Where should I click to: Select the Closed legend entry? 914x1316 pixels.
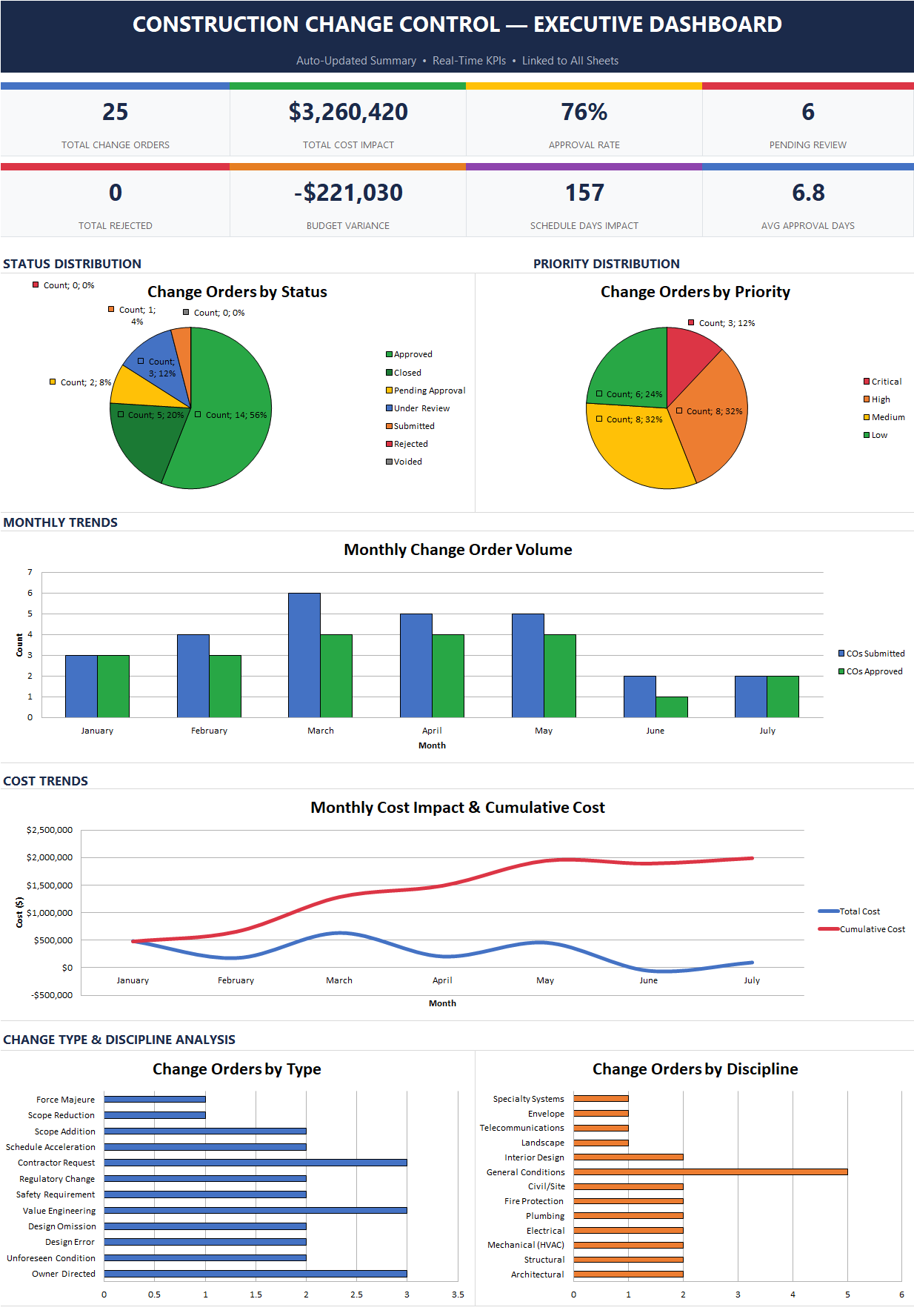point(404,373)
